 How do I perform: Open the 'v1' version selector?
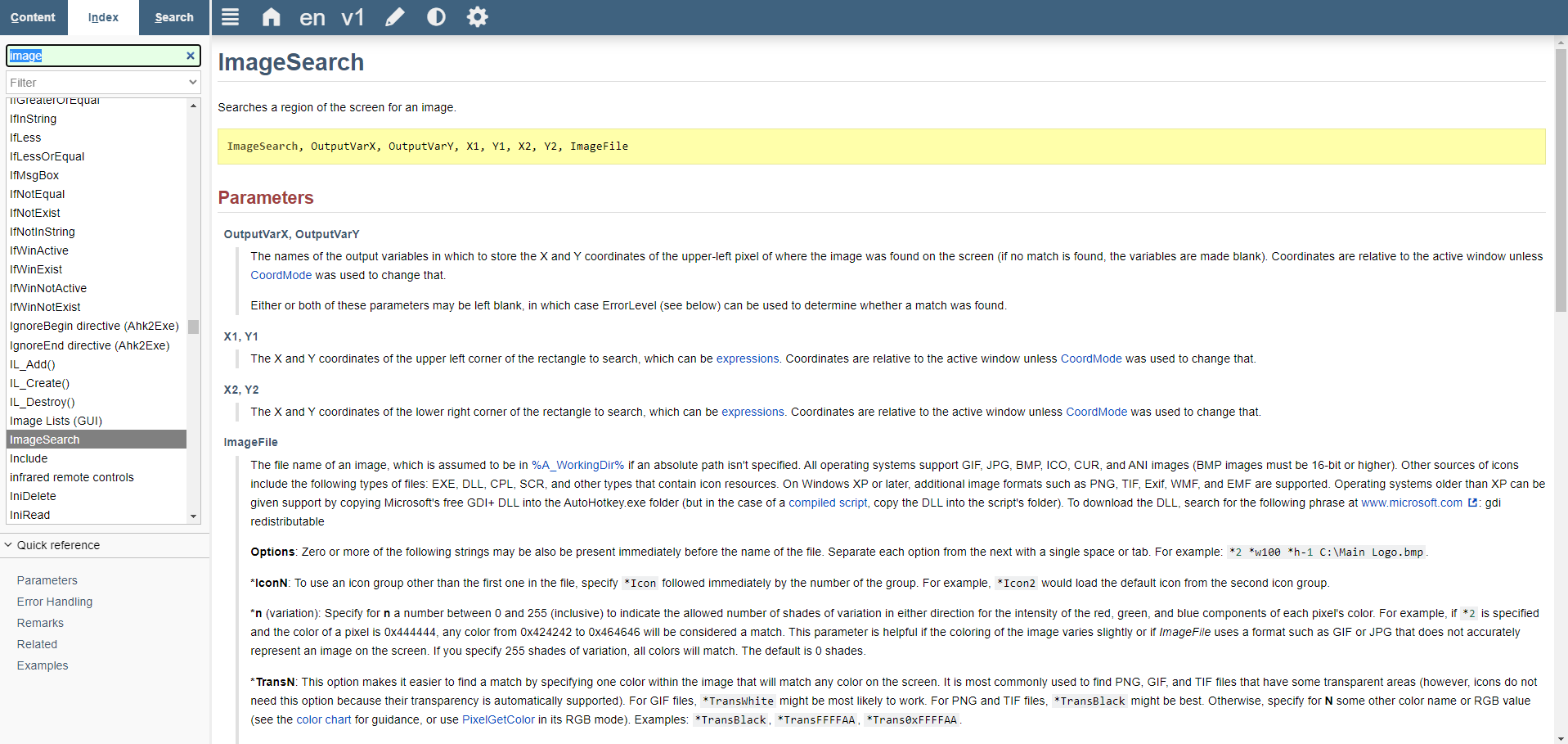(x=353, y=17)
